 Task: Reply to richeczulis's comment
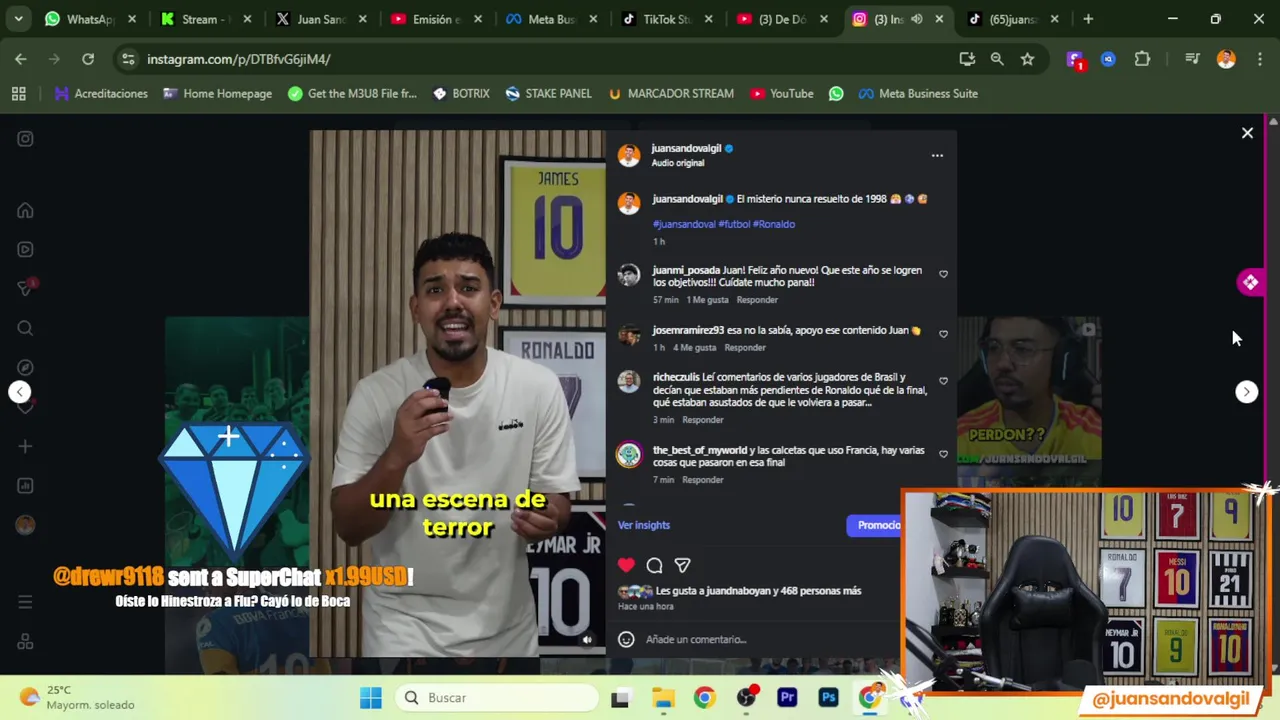coord(702,420)
